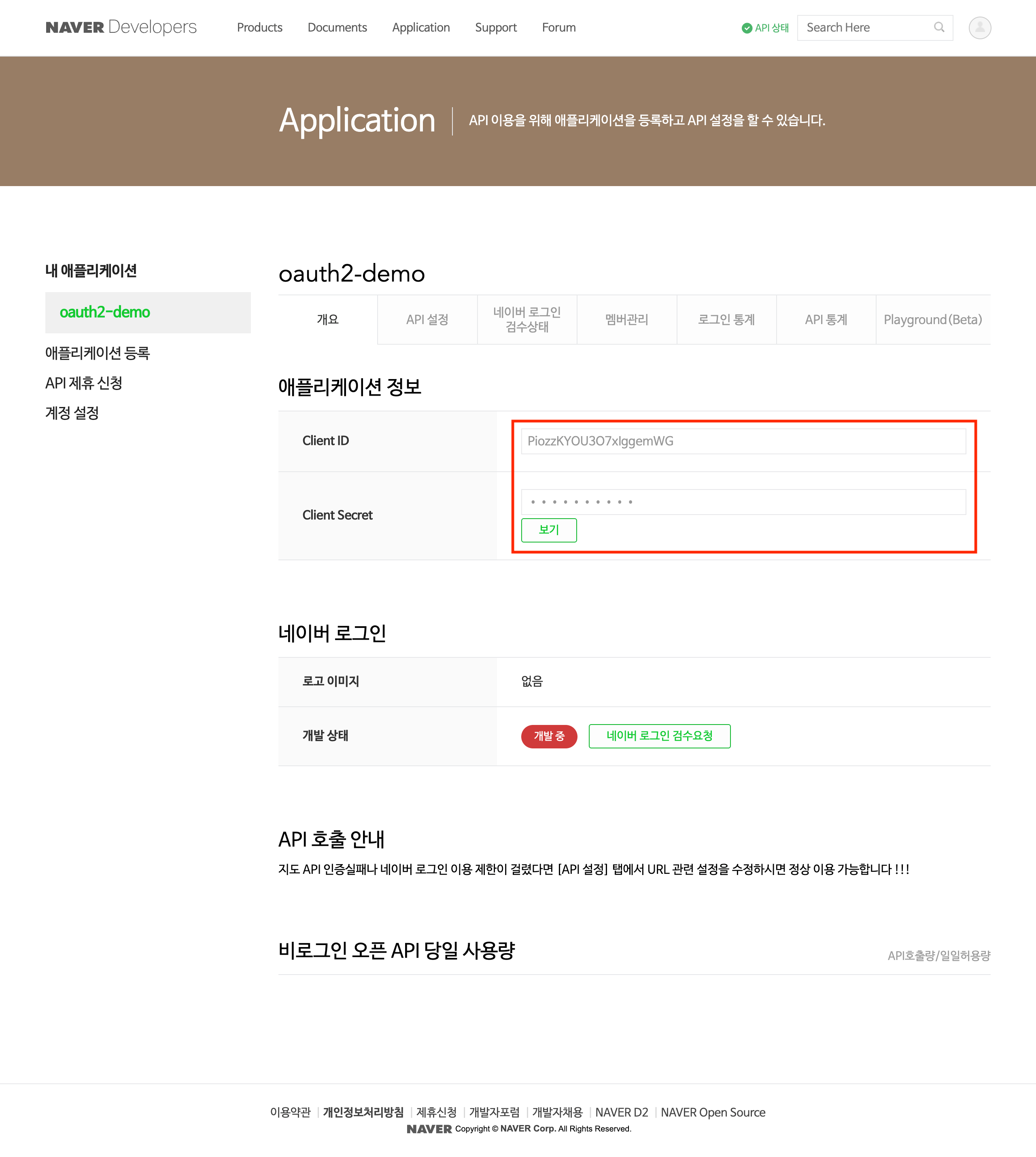The image size is (1036, 1157).
Task: Click the 보기 button to reveal secret
Action: 549,530
